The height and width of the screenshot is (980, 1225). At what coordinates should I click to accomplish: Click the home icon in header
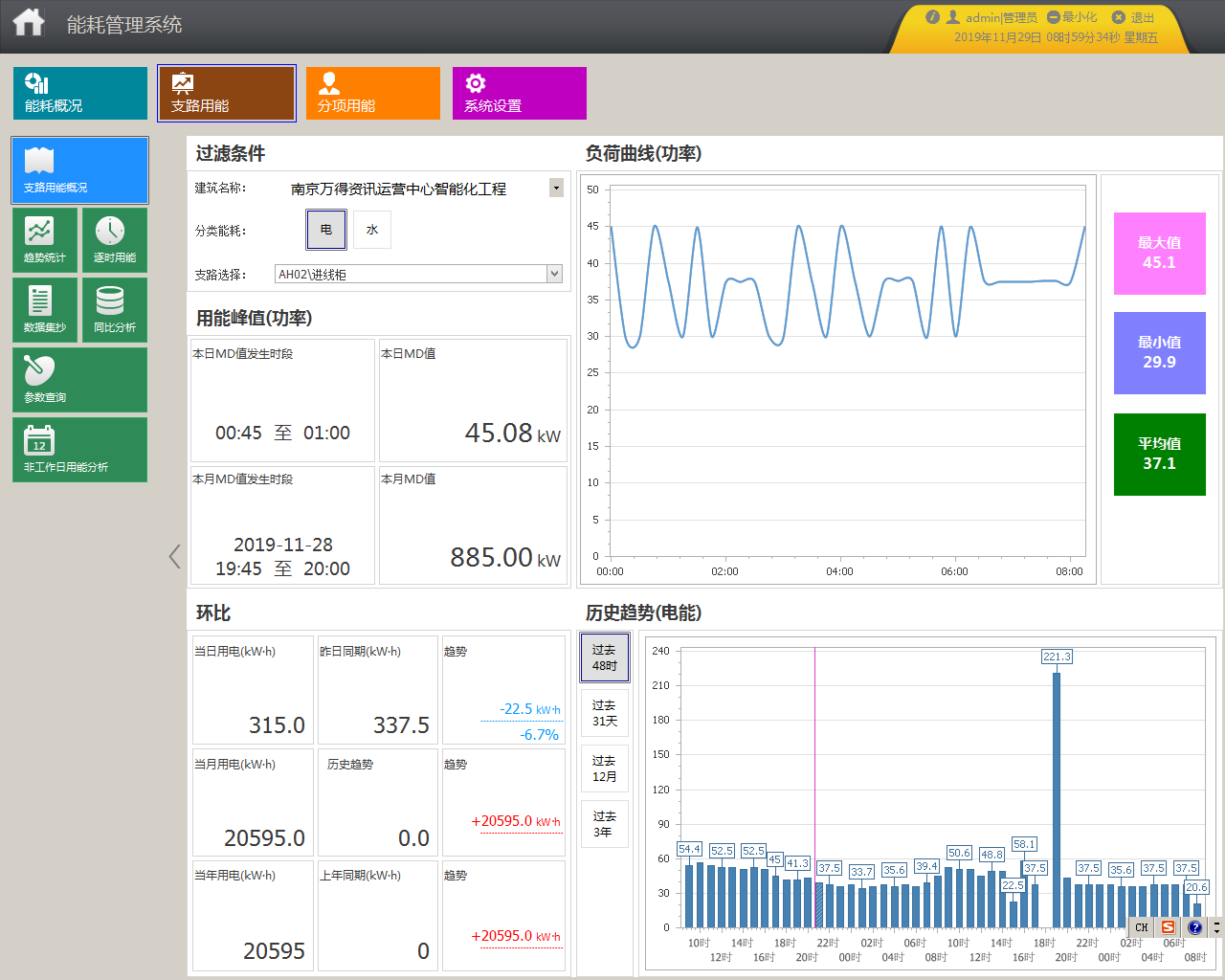[29, 22]
